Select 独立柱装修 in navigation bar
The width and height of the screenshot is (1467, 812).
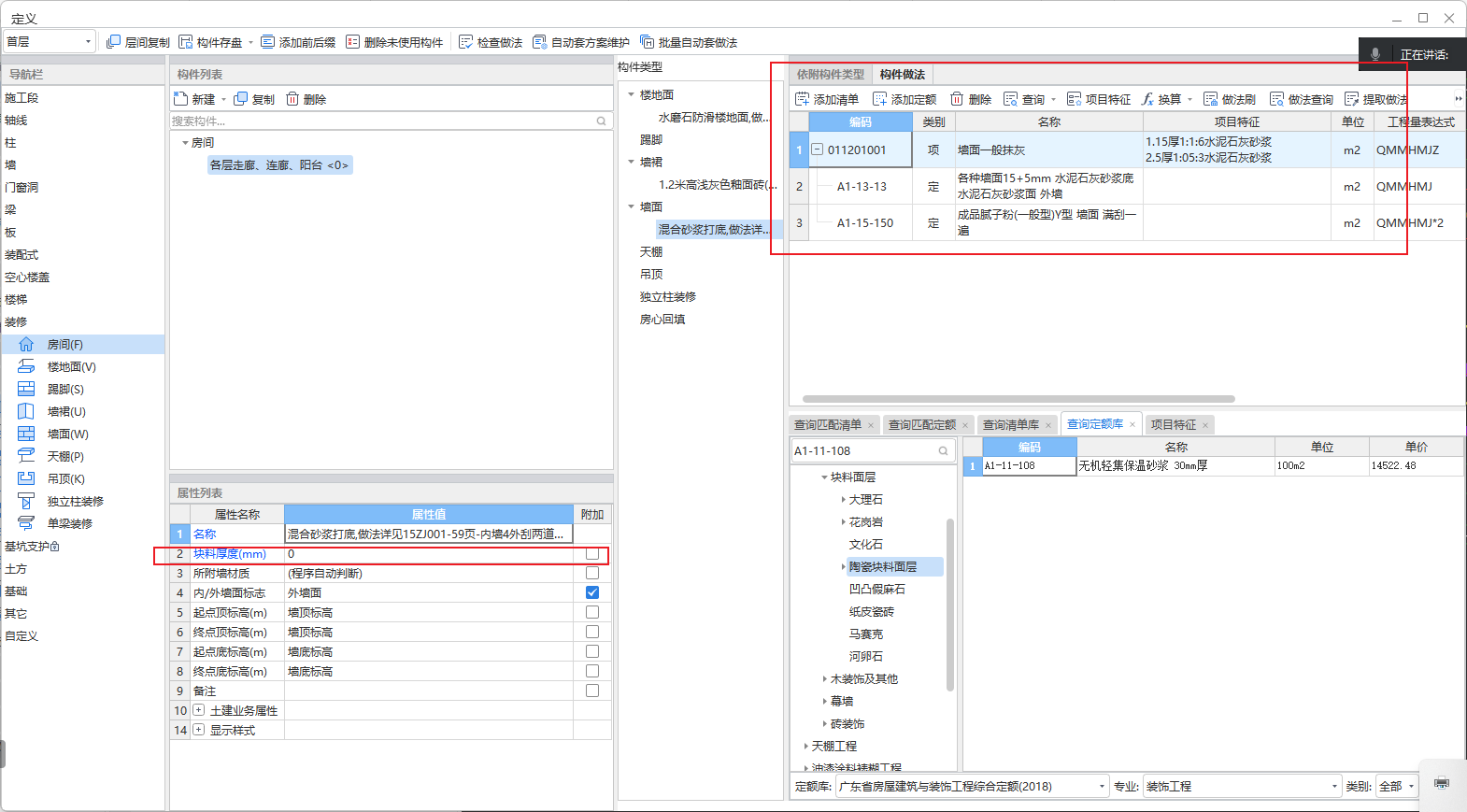(82, 501)
